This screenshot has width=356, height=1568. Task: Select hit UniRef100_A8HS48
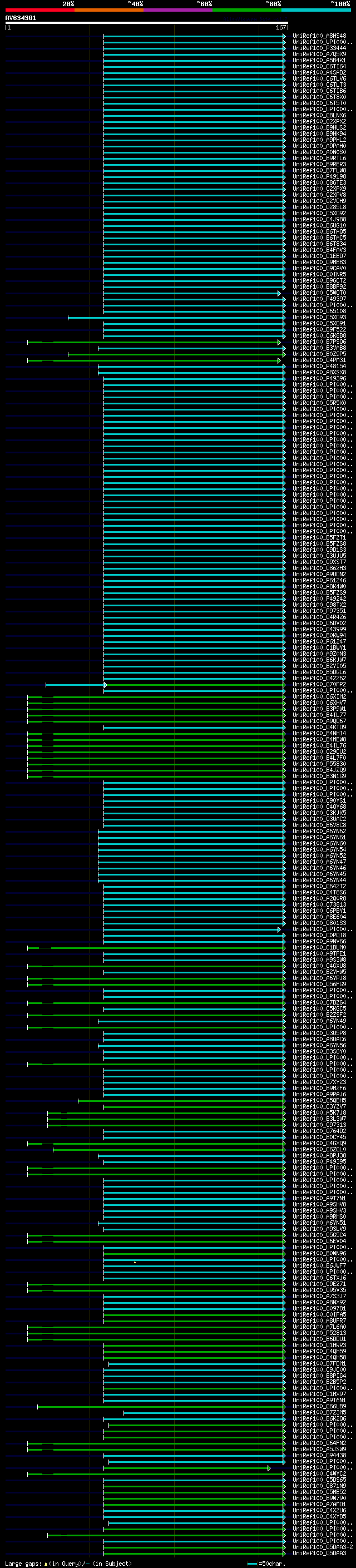319,36
